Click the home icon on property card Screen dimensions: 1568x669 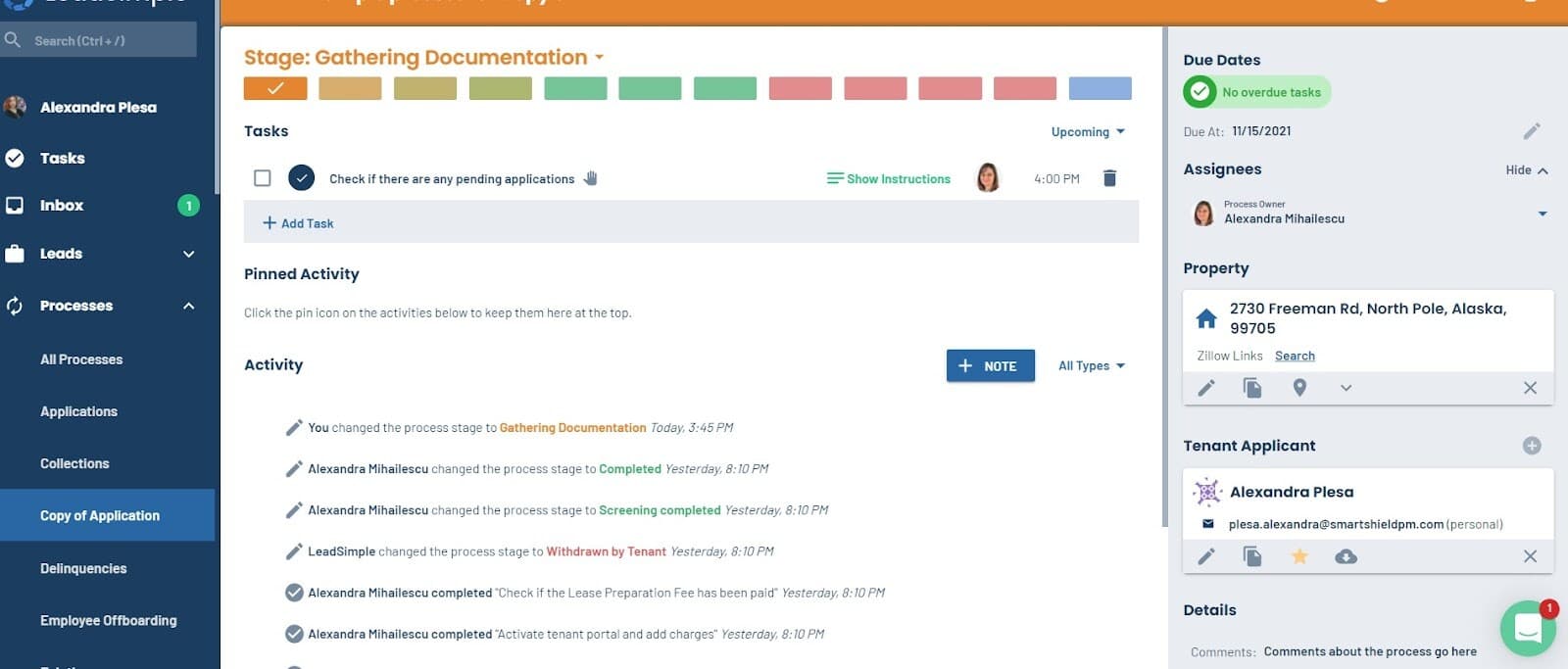[x=1206, y=318]
